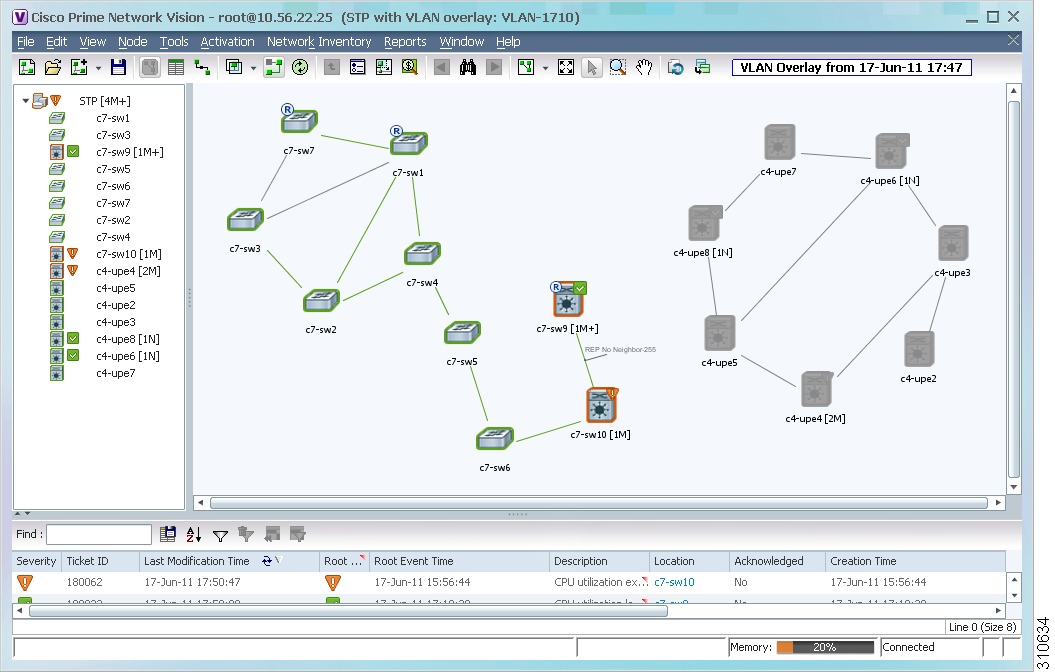Click the dimmed c4-upe6 device icon

pyautogui.click(x=891, y=151)
